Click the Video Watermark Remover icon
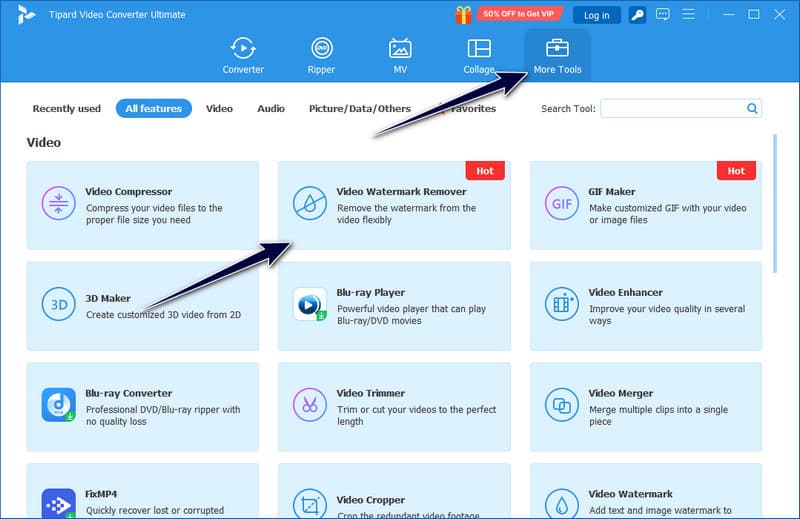 [x=310, y=203]
